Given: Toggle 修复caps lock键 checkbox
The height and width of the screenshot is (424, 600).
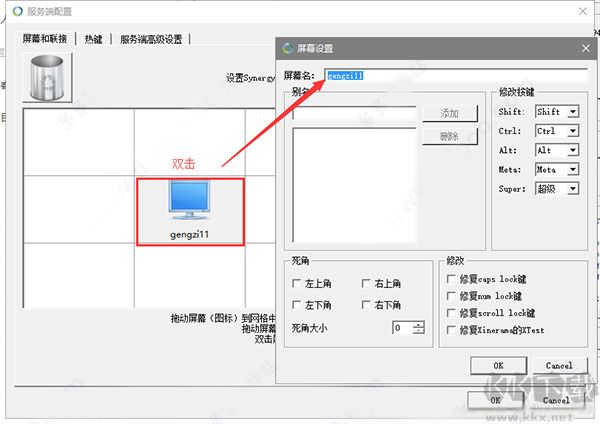Looking at the screenshot, I should click(x=451, y=279).
